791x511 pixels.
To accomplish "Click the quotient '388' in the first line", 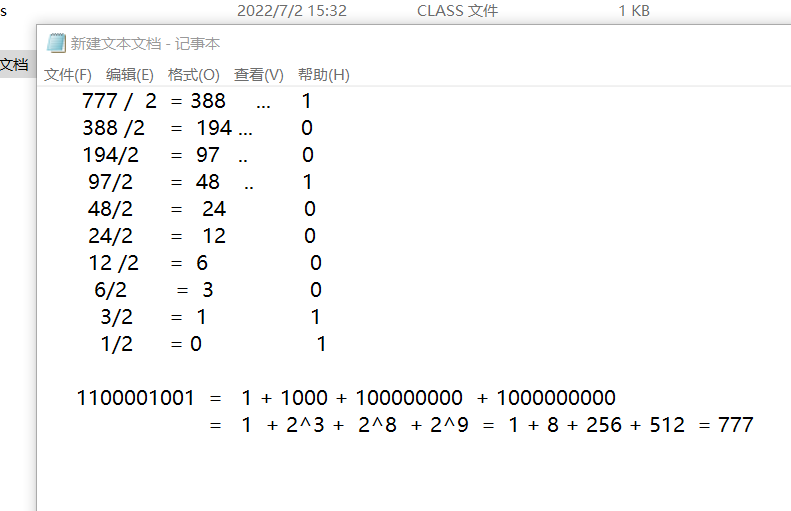I will (x=208, y=101).
